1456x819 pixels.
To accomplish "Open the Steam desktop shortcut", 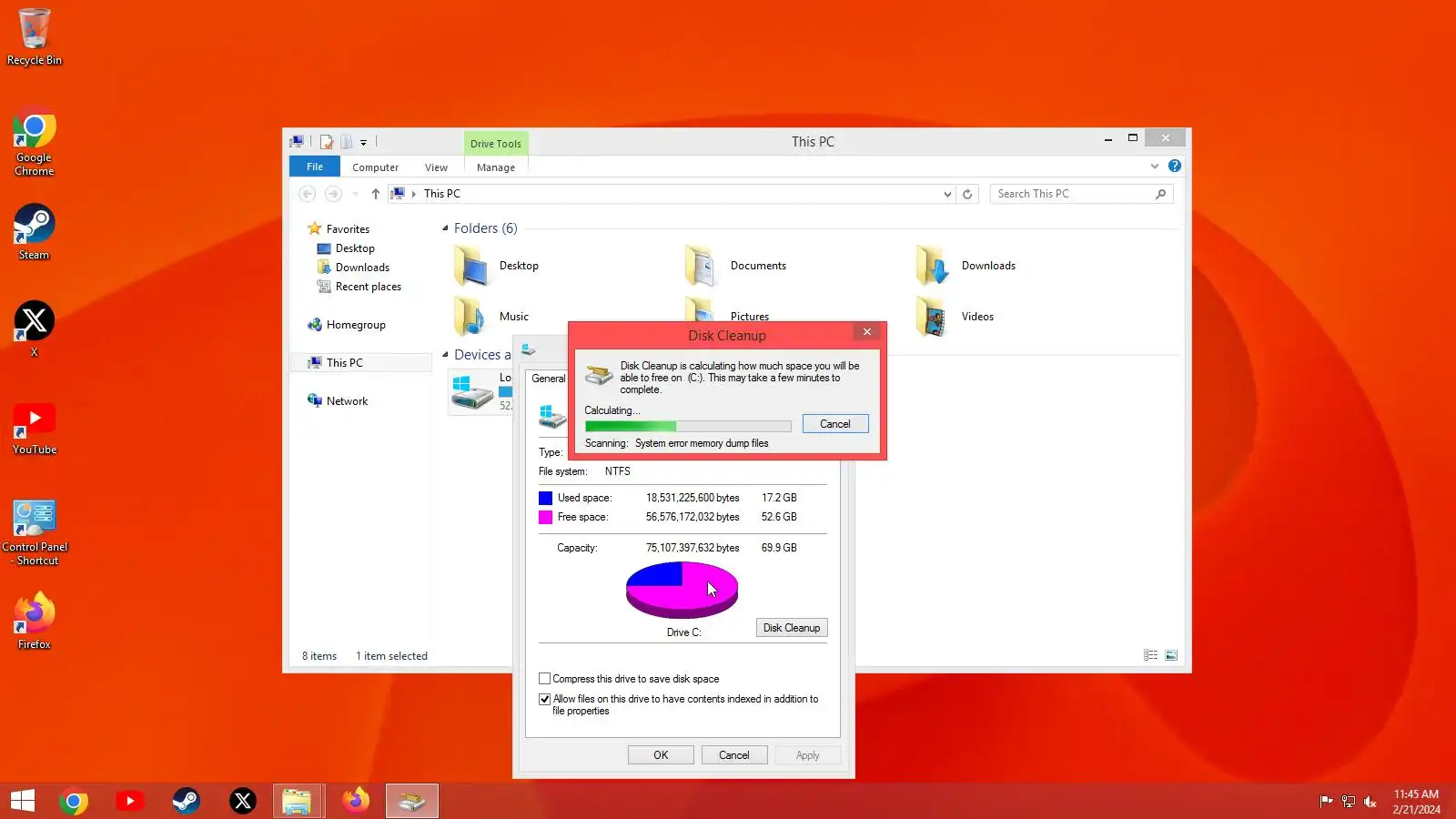I will [35, 232].
